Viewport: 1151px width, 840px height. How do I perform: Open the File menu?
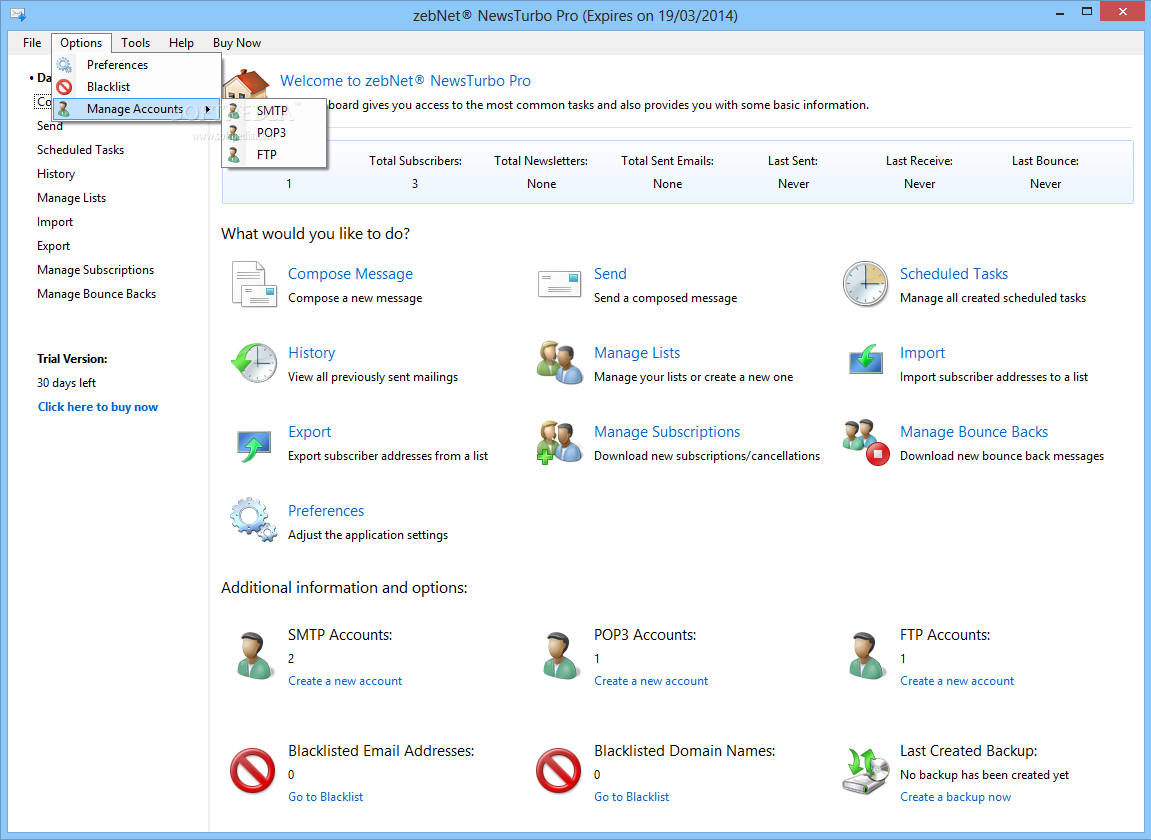coord(32,43)
